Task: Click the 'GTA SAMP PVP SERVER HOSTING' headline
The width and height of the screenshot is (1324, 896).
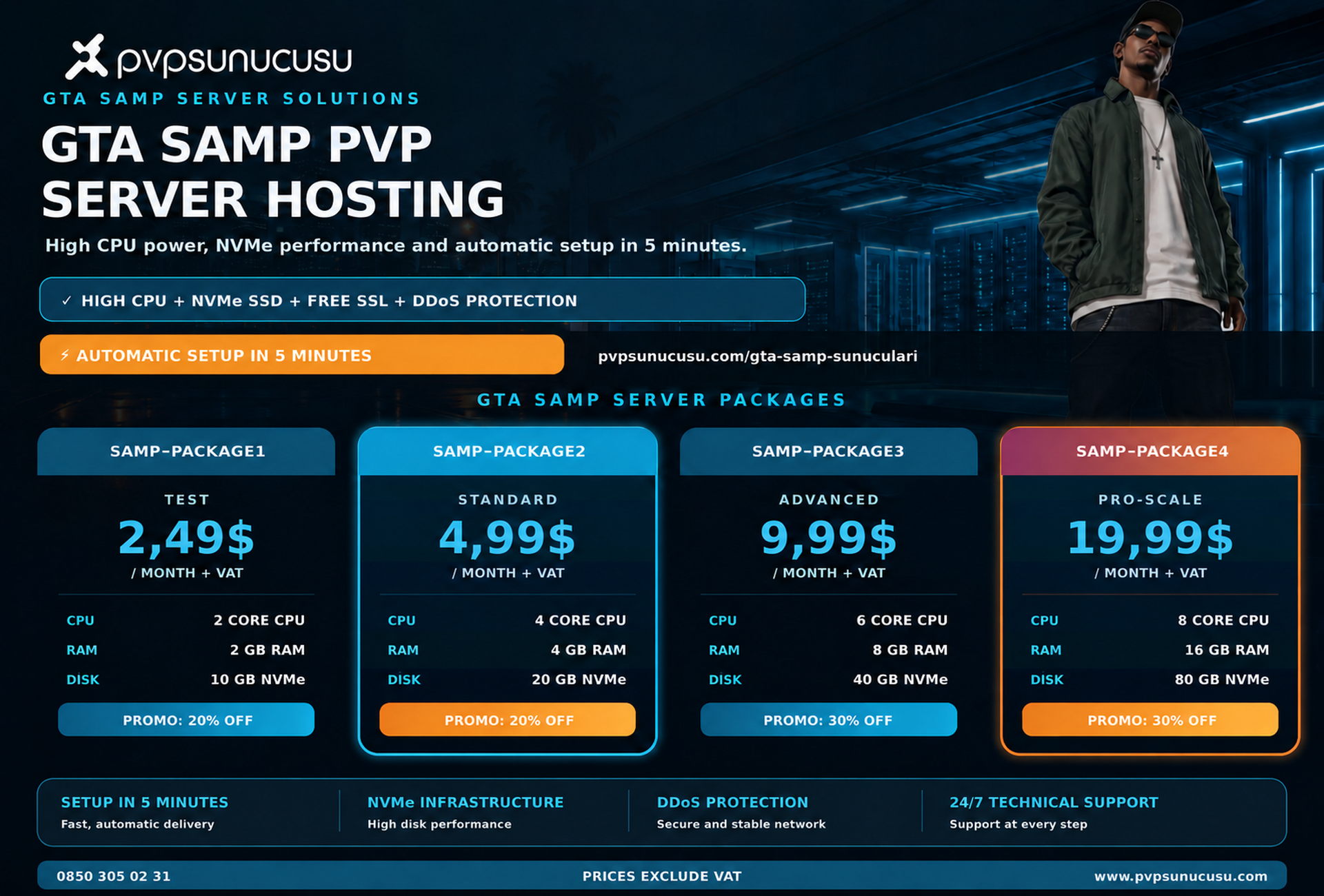Action: [x=272, y=172]
